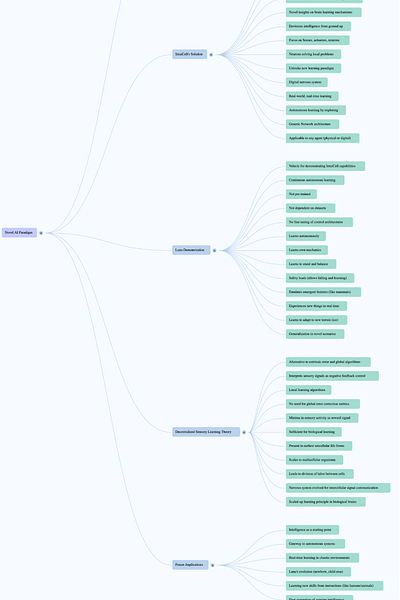Click 'Experiences new things in real time'

(316, 306)
